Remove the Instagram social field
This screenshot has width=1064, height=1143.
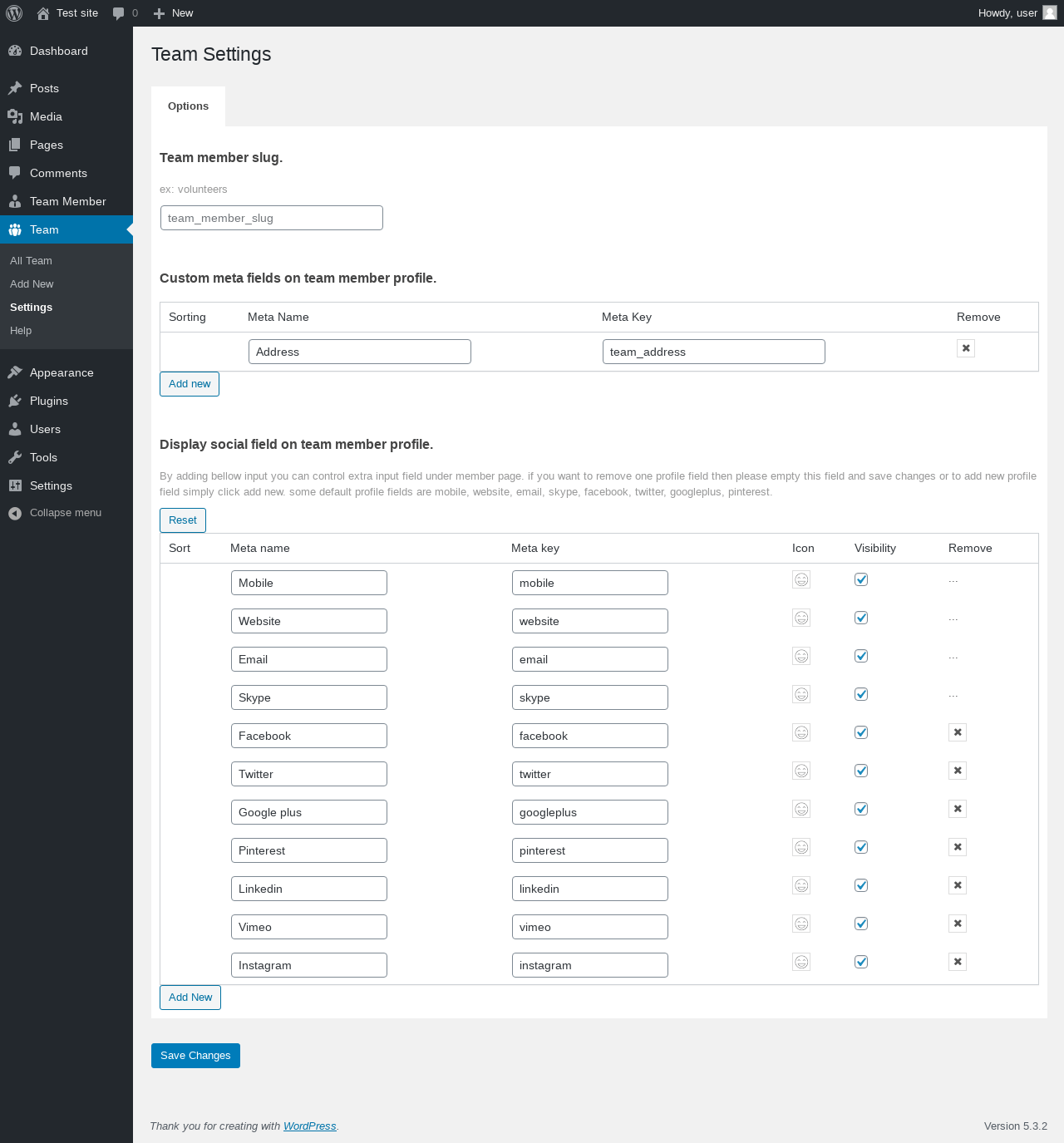tap(958, 962)
